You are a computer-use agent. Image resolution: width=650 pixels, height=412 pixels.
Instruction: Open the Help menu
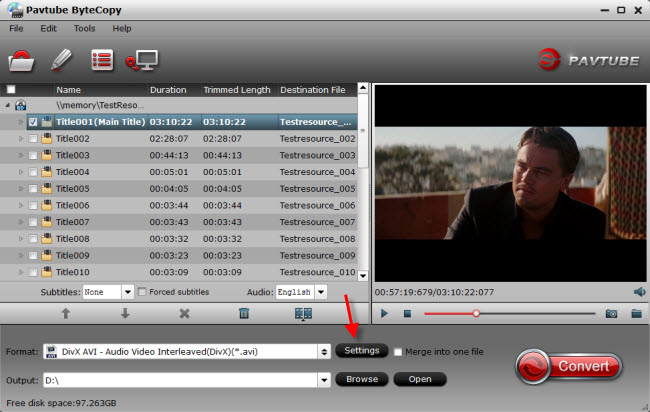(122, 29)
